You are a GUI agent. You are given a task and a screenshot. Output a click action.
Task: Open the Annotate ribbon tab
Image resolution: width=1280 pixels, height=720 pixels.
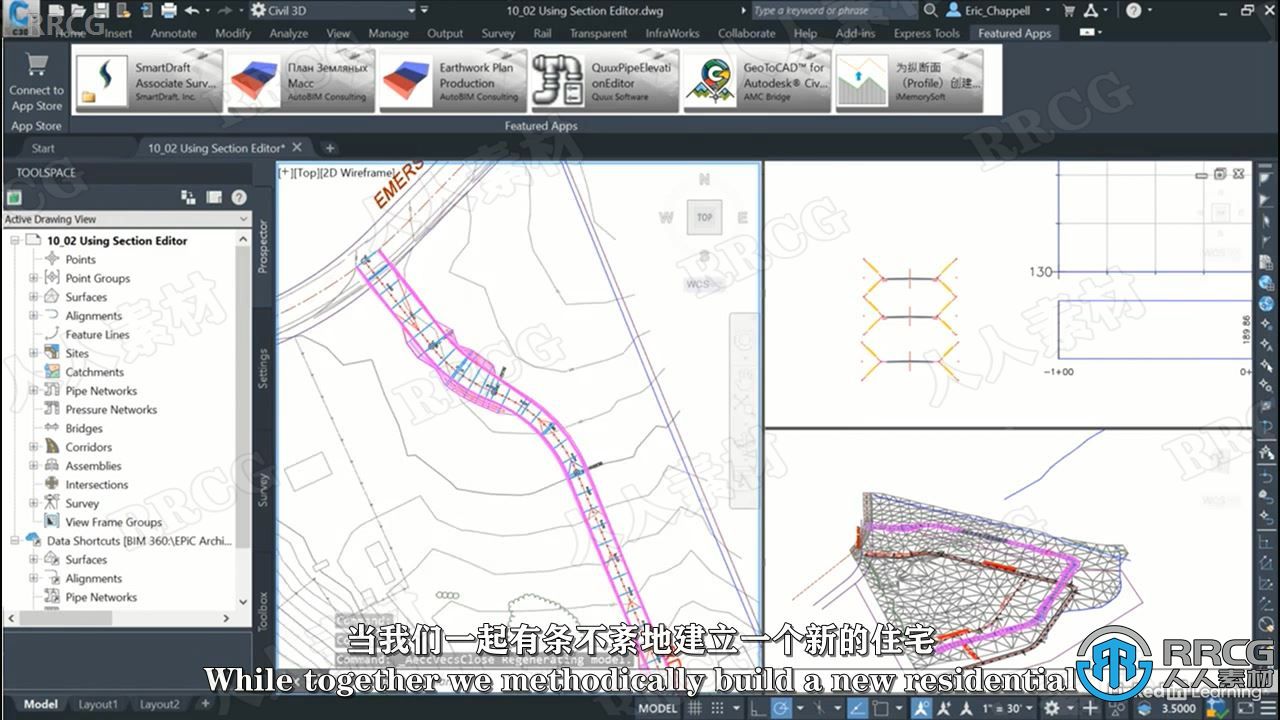[x=174, y=33]
